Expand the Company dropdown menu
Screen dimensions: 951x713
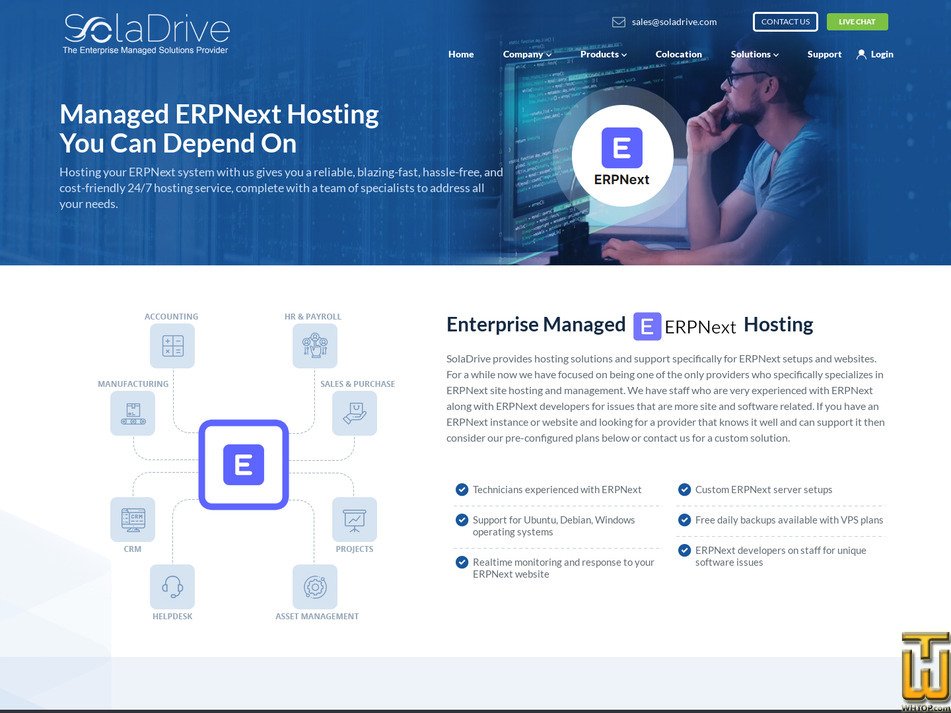click(527, 54)
